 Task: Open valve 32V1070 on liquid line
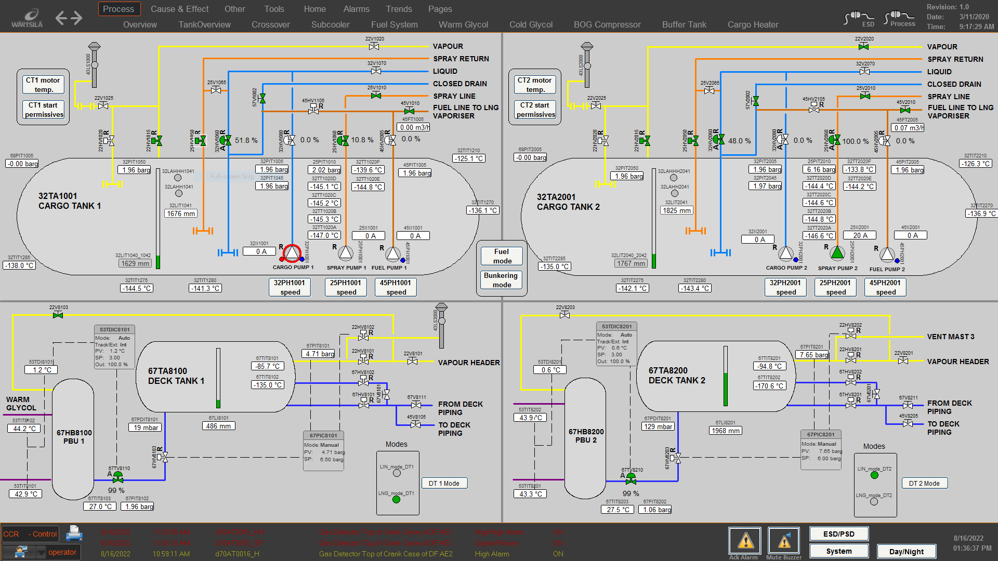(x=376, y=71)
